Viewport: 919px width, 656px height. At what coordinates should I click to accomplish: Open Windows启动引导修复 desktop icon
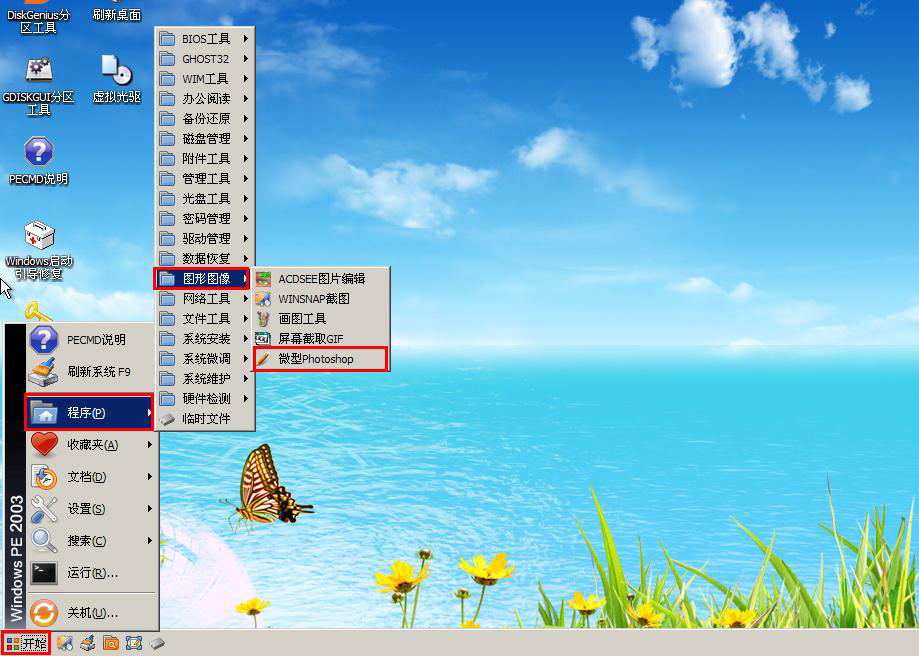pyautogui.click(x=39, y=250)
